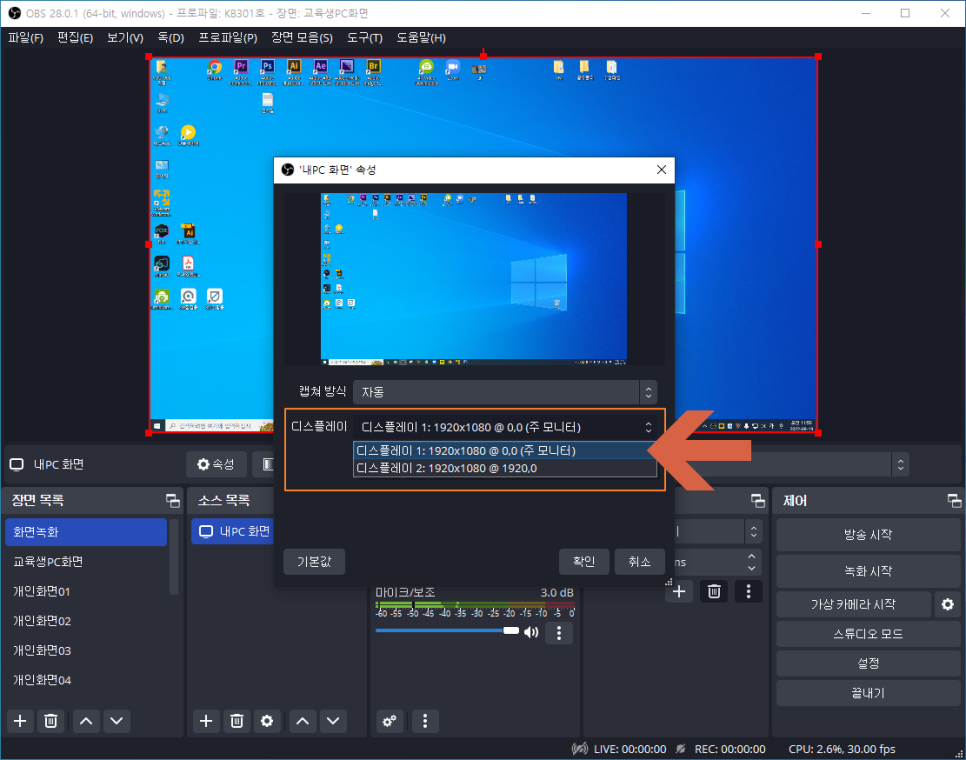The width and height of the screenshot is (966, 760).
Task: Click 방송 시작 button
Action: pos(868,535)
